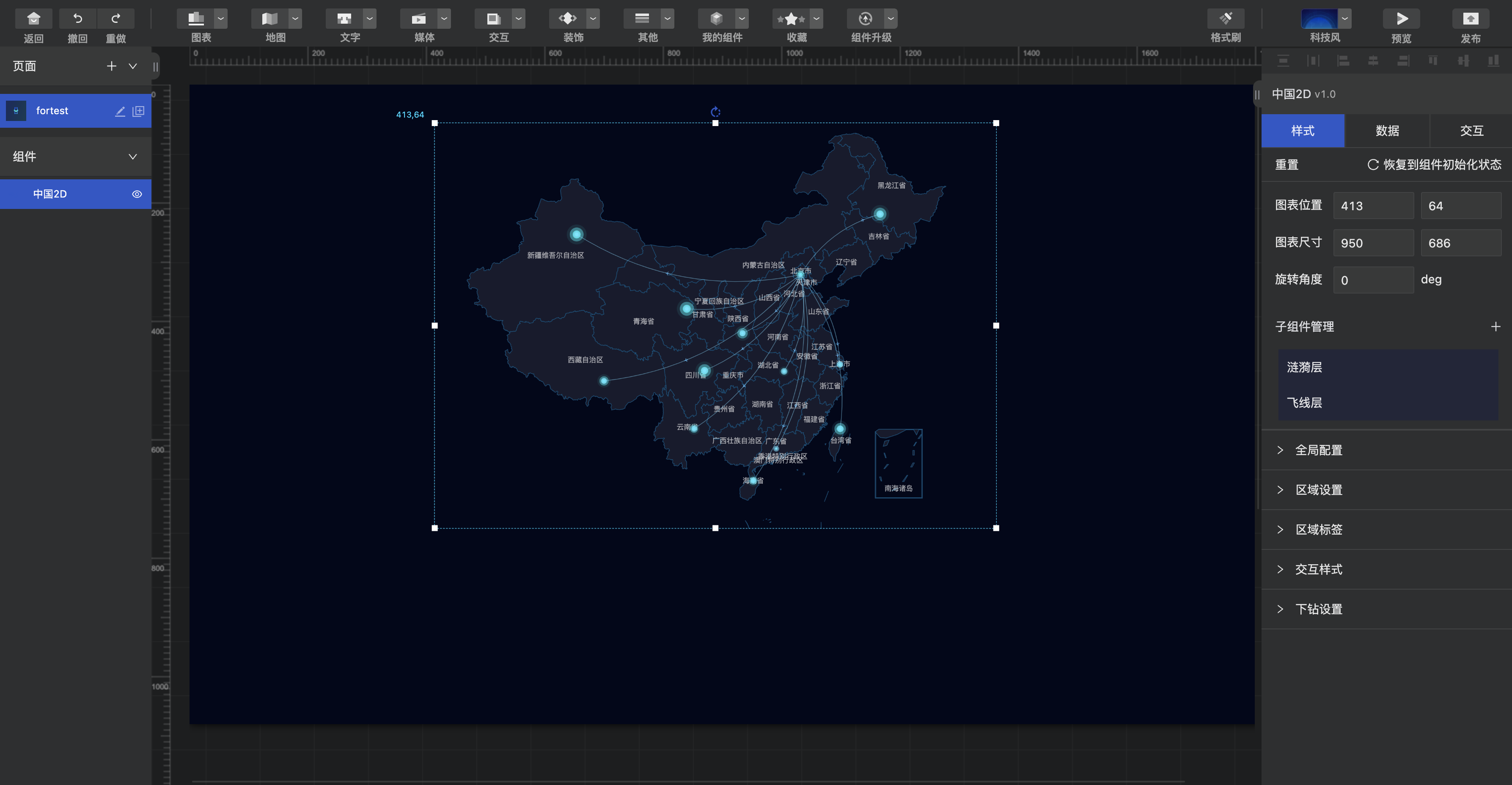Open the 装饰 decoration components
The height and width of the screenshot is (785, 1512).
point(568,19)
